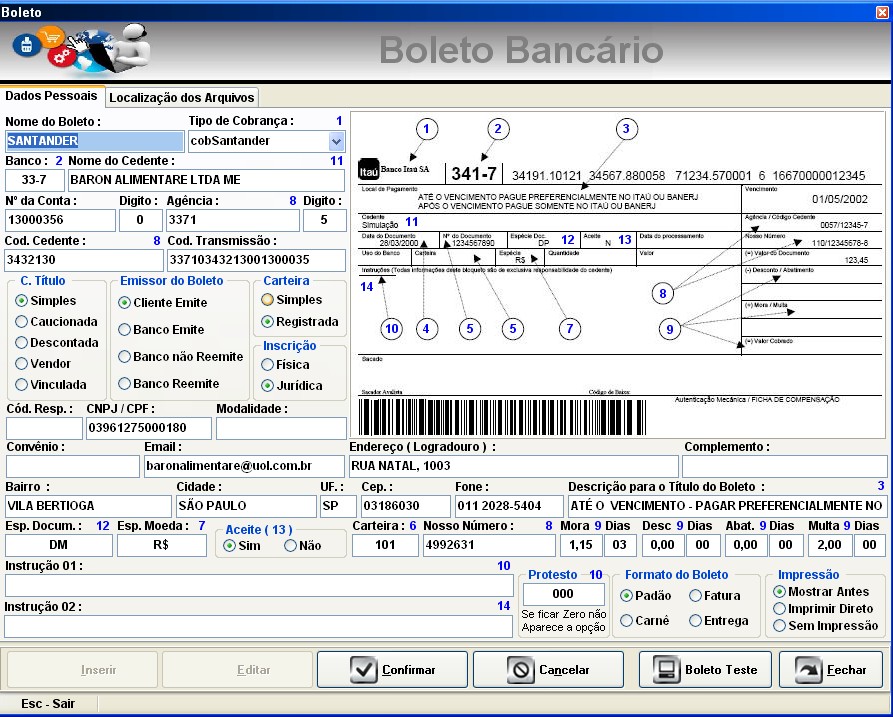Click the Banco code field
Screen dimensions: 893x717
click(x=35, y=181)
